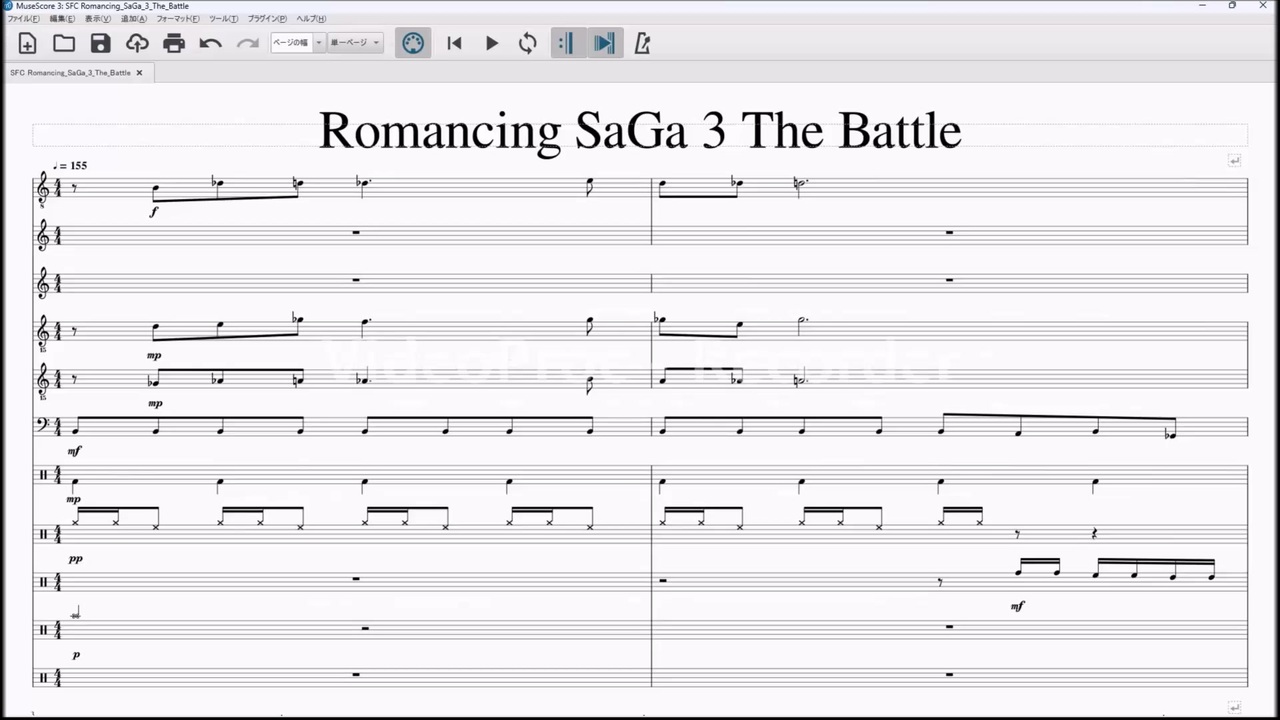Rewind playback to the beginning

pyautogui.click(x=454, y=42)
